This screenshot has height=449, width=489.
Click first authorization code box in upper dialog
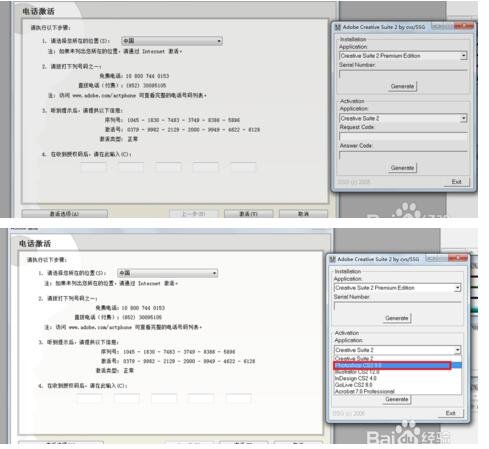93,167
